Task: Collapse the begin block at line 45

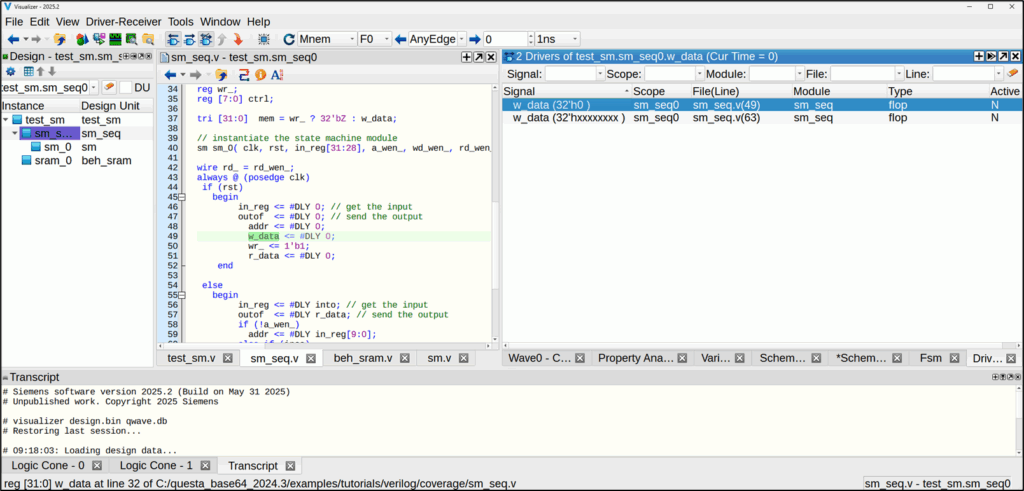Action: coord(182,197)
